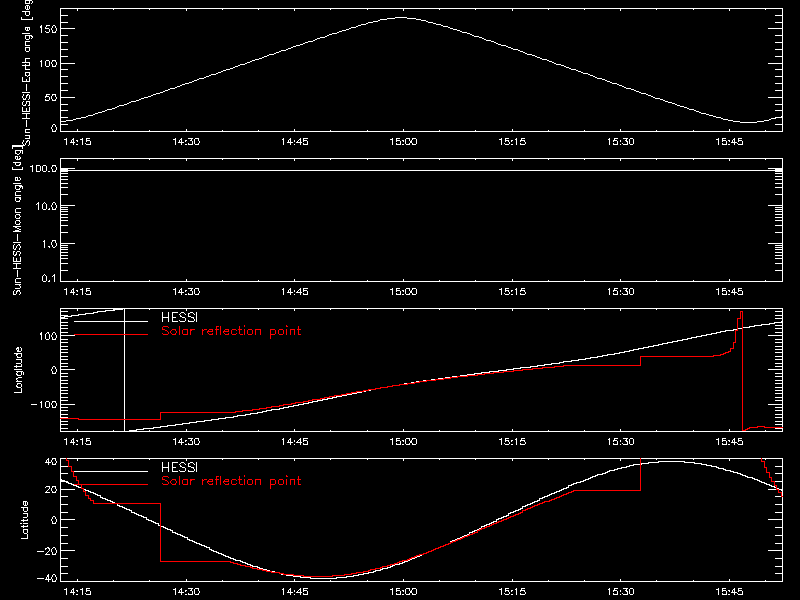Click 20 tick on Latitude axis
Screen dimensions: 800x600
pos(51,490)
